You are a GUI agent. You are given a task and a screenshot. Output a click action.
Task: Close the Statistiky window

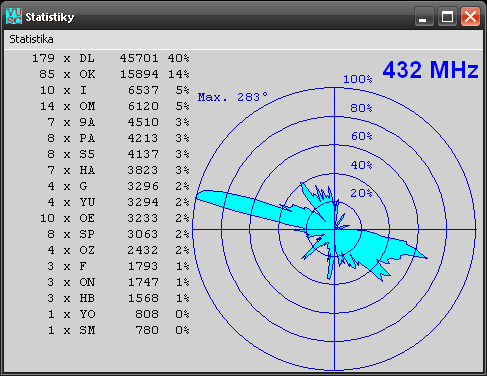point(470,17)
